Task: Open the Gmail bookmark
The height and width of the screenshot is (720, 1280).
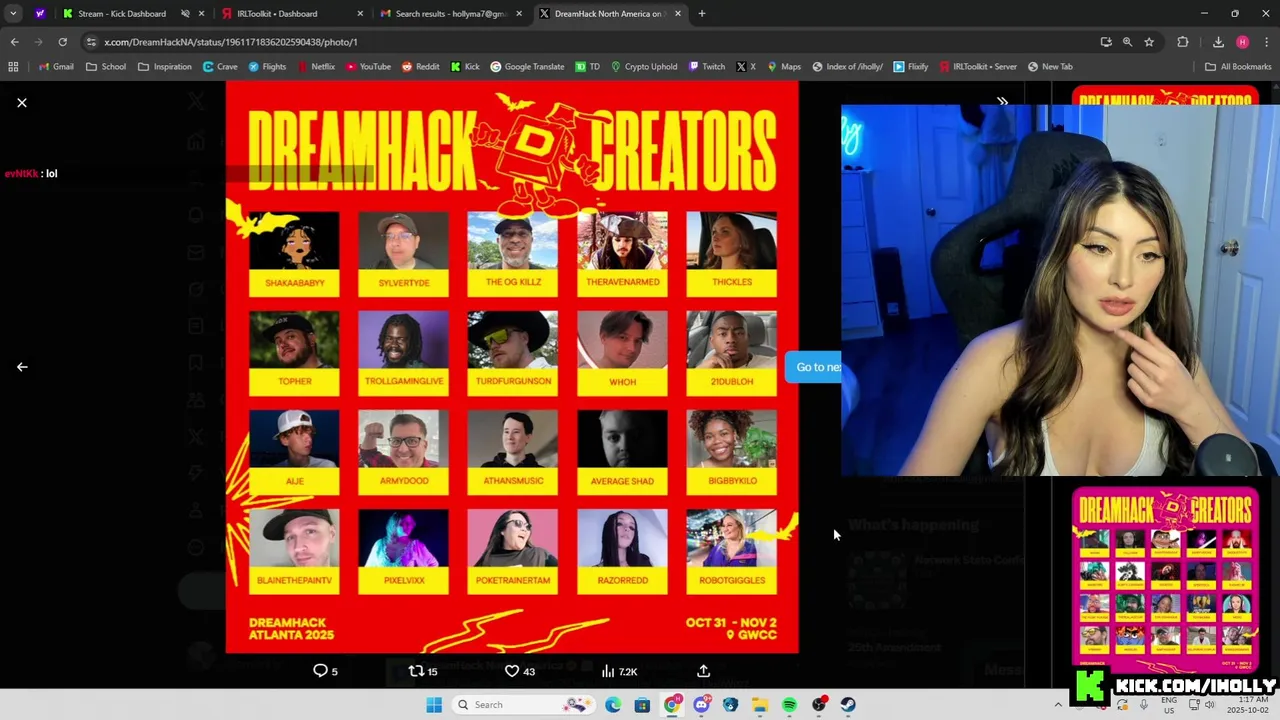Action: (56, 67)
